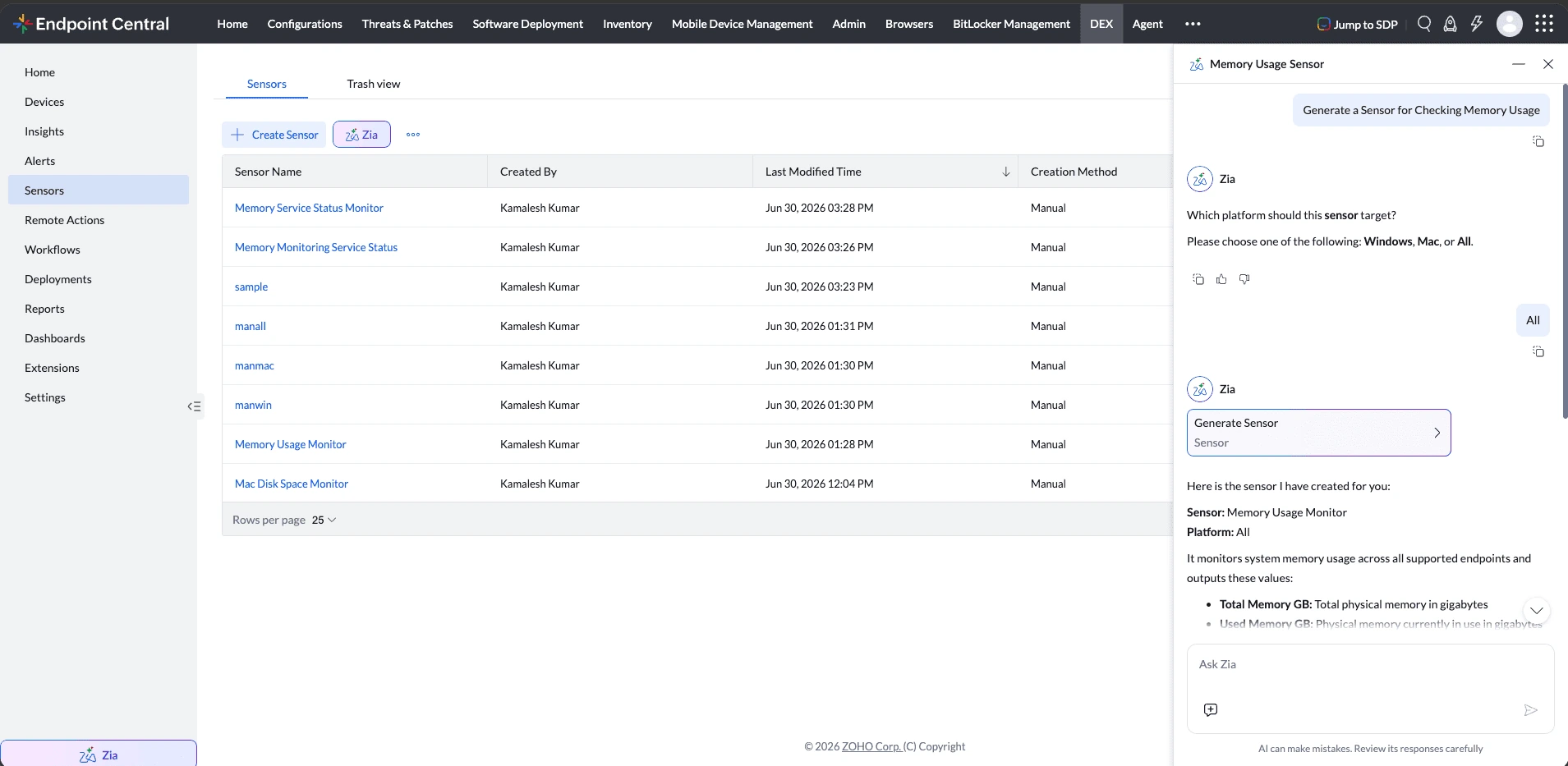Open Settings in sidebar

(x=99, y=397)
